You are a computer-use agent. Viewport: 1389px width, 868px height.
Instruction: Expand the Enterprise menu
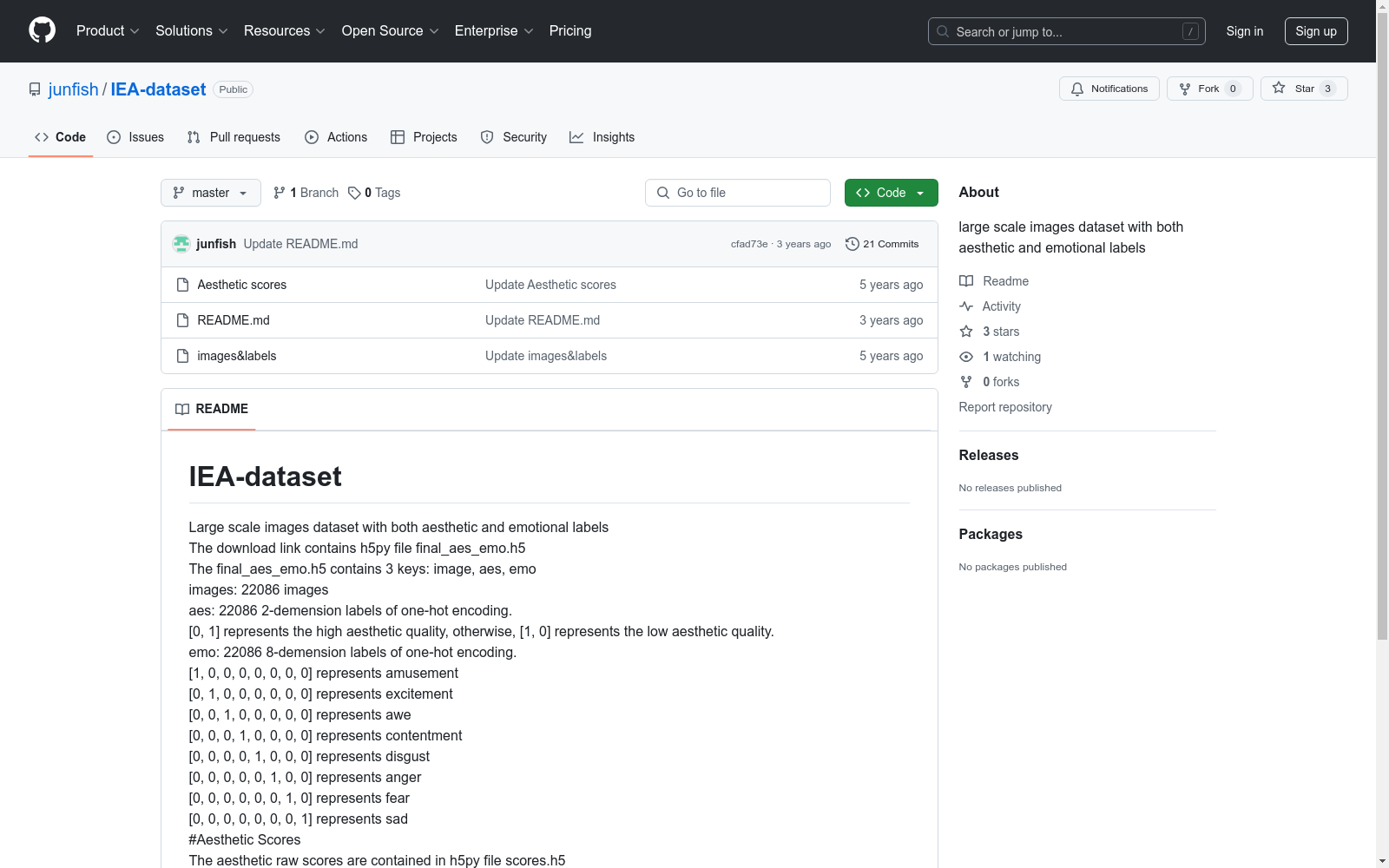click(494, 30)
